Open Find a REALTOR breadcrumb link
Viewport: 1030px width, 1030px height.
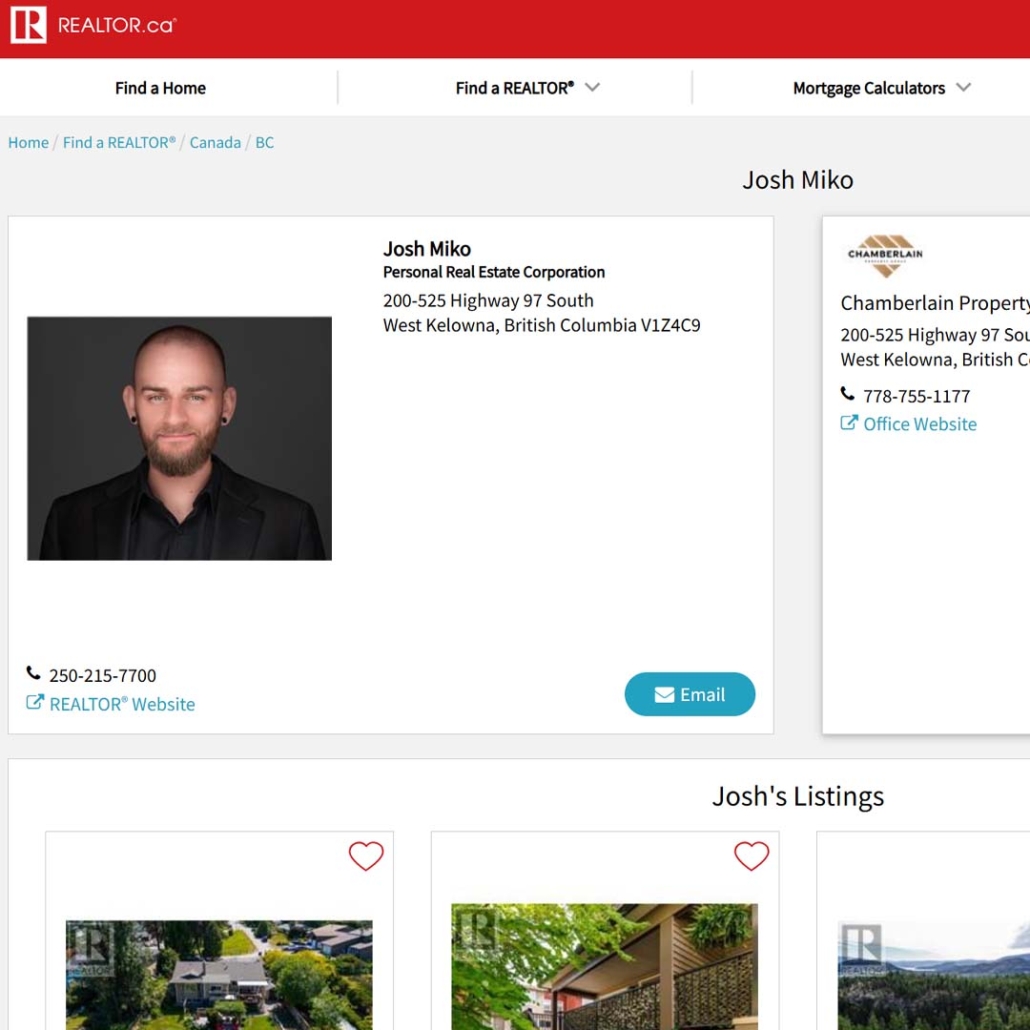(120, 143)
